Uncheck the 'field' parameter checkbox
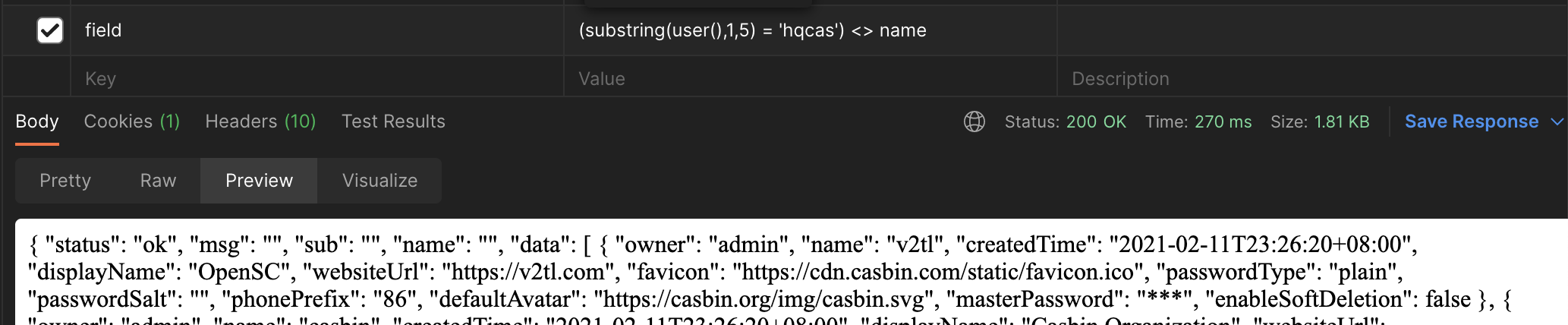1568x325 pixels. tap(50, 30)
